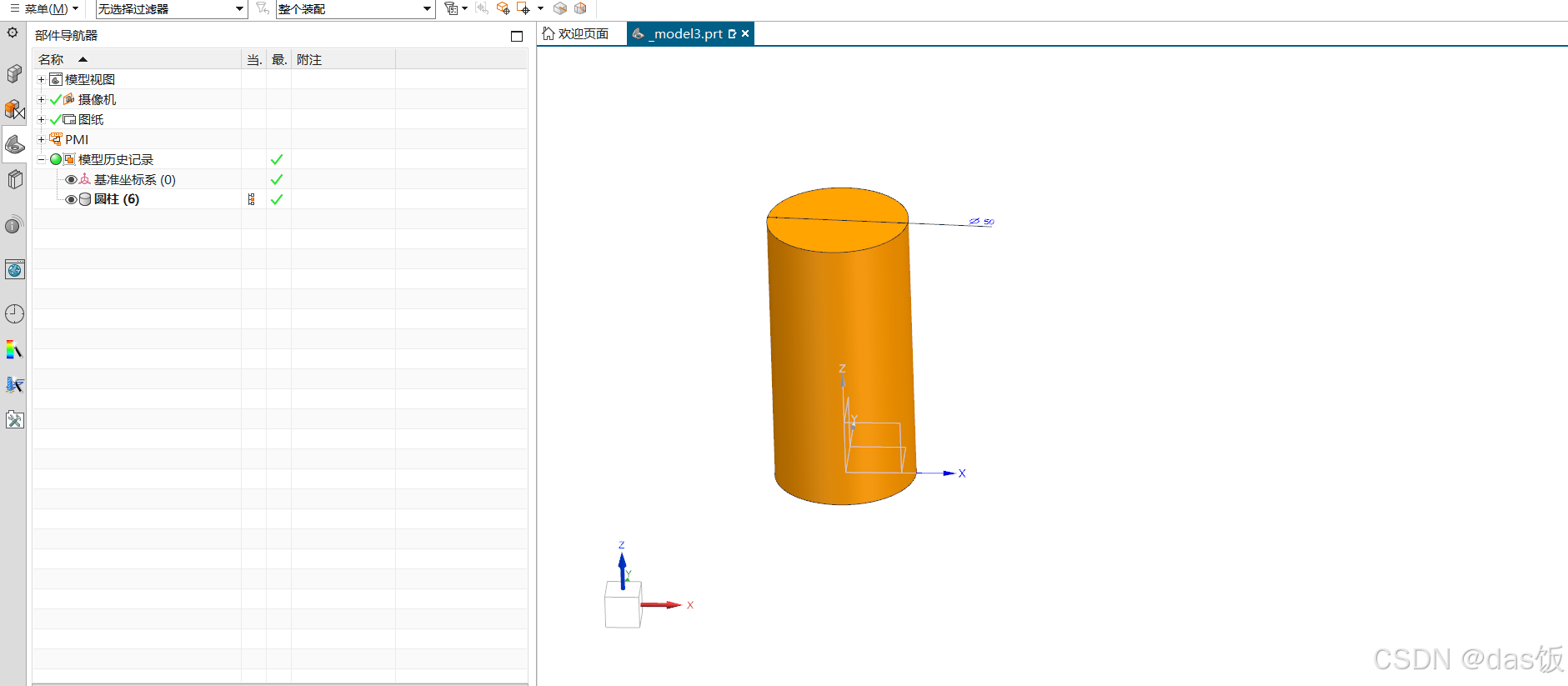Select the 模型历史记录 tree item

pos(116,159)
